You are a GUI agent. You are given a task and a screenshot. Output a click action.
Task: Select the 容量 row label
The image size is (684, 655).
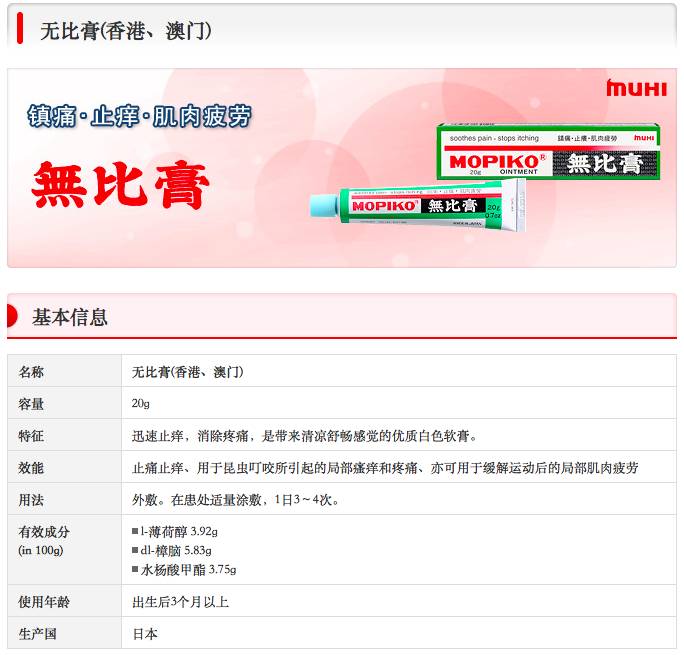coord(31,404)
